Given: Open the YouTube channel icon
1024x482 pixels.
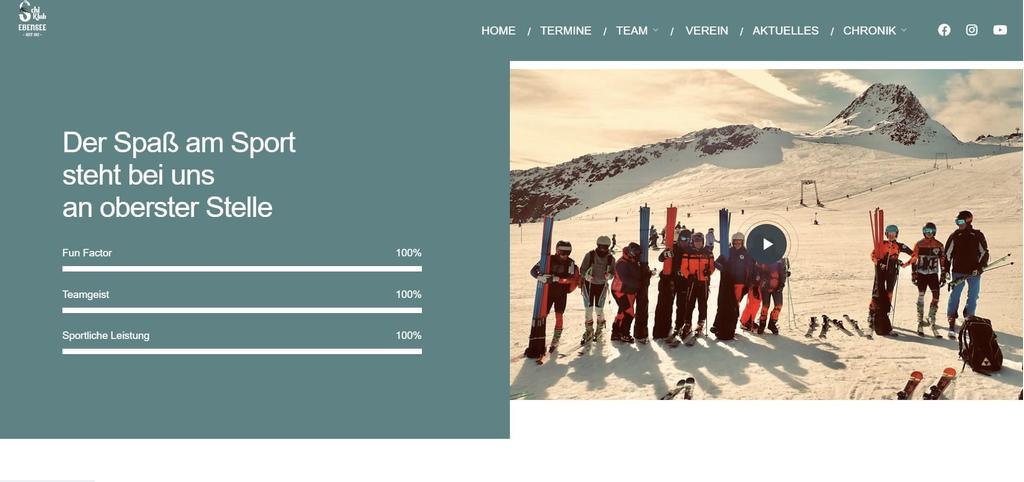Looking at the screenshot, I should [1000, 30].
